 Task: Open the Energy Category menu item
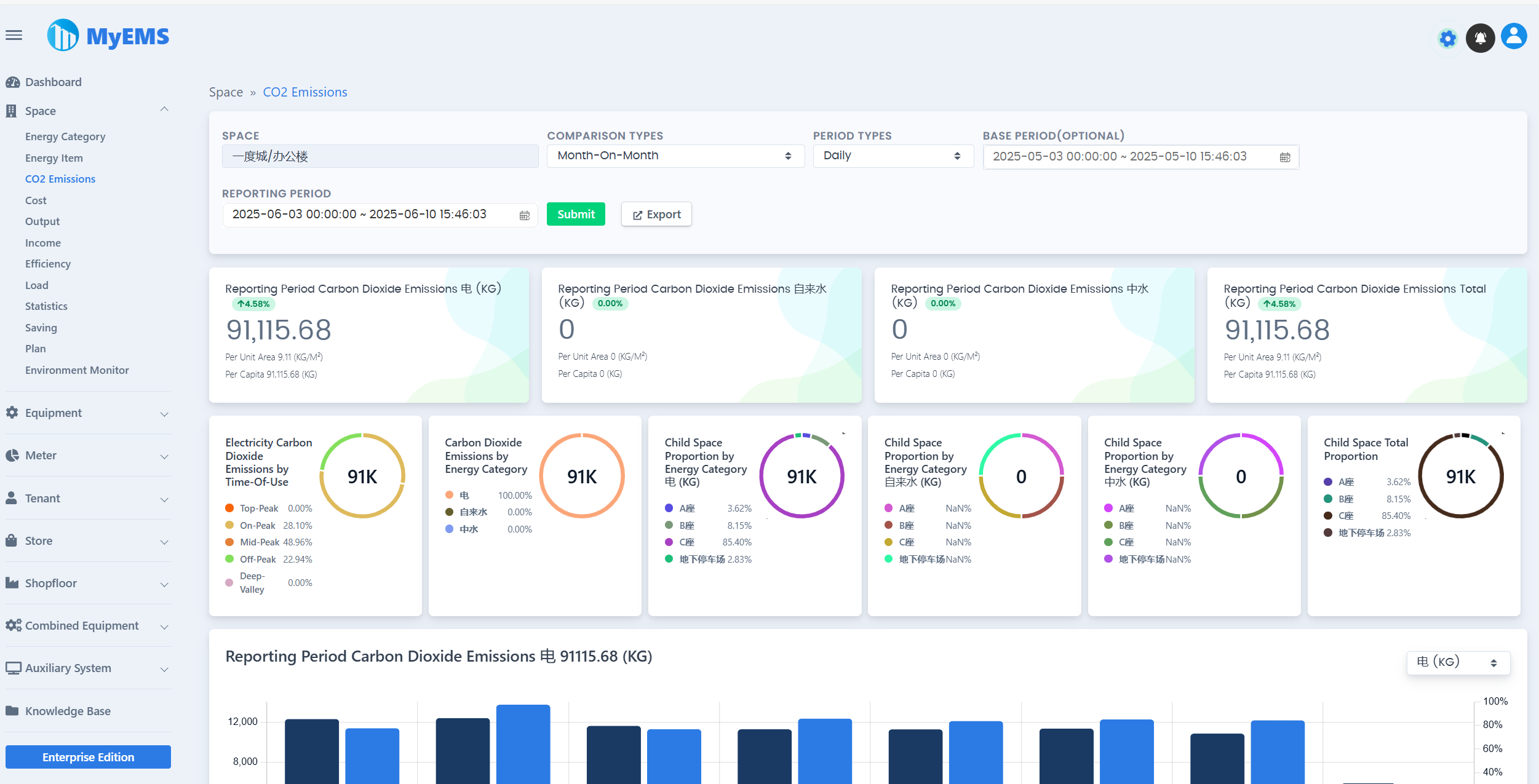tap(65, 137)
